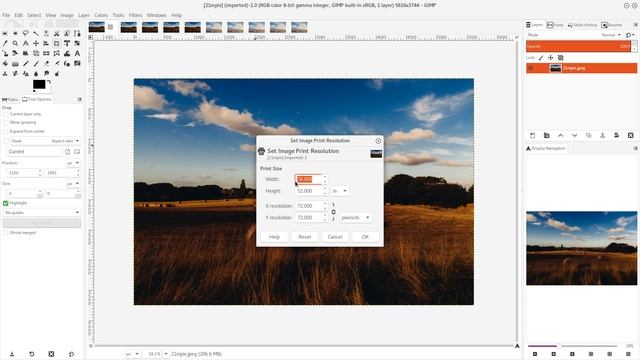
Task: Open pixels/in resolution unit dropdown
Action: click(356, 218)
